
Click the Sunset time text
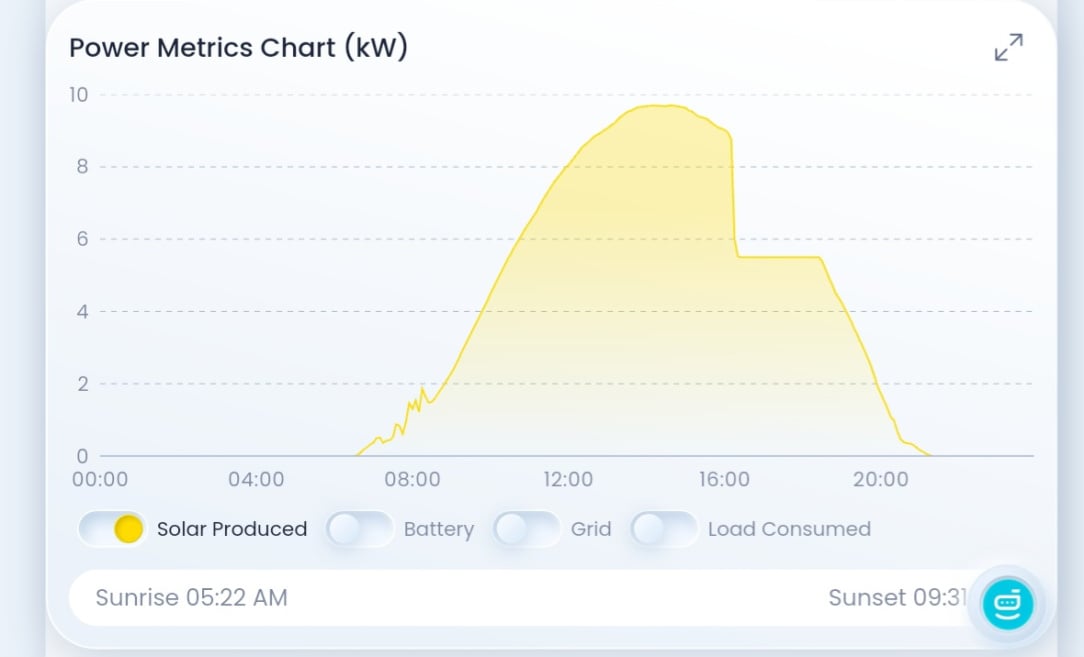[x=897, y=598]
